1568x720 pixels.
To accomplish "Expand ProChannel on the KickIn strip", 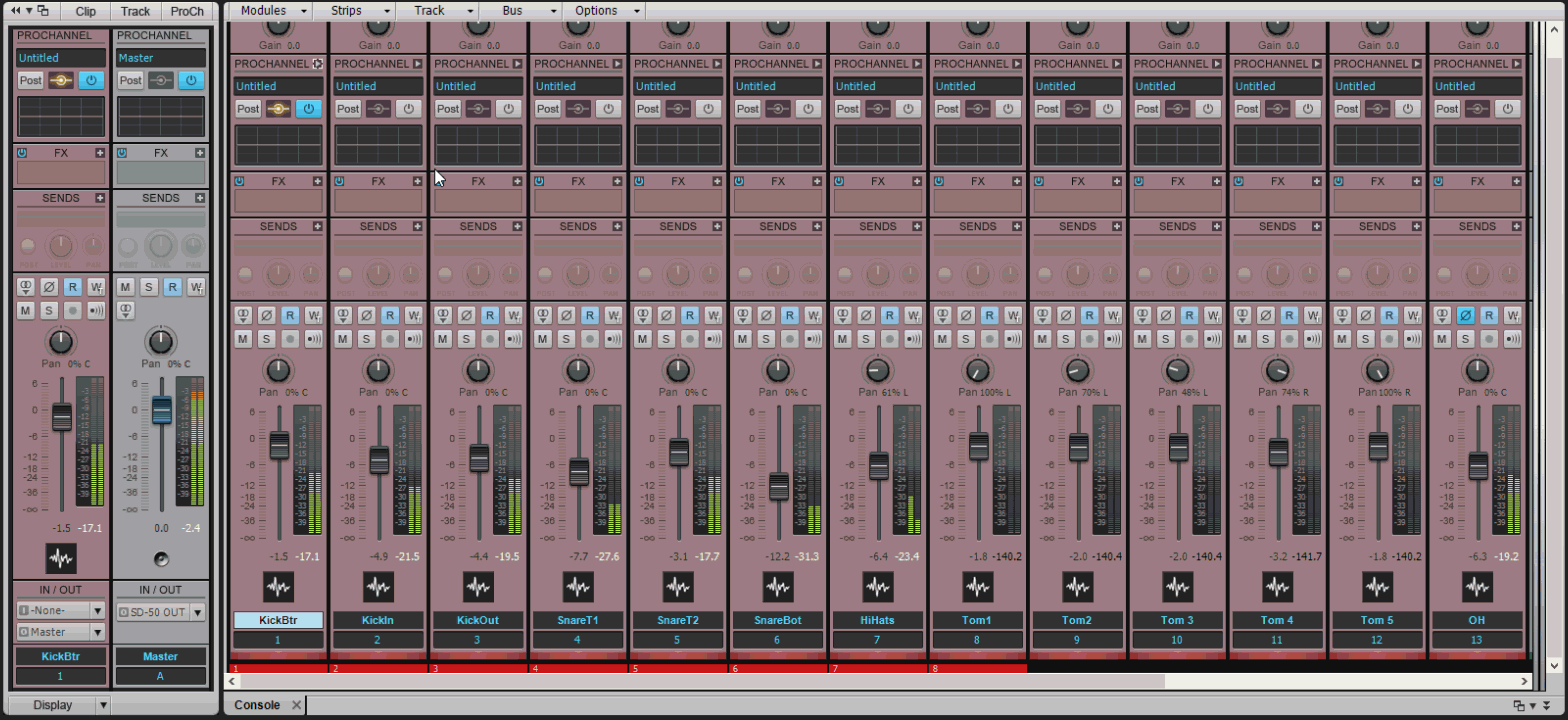I will point(417,63).
